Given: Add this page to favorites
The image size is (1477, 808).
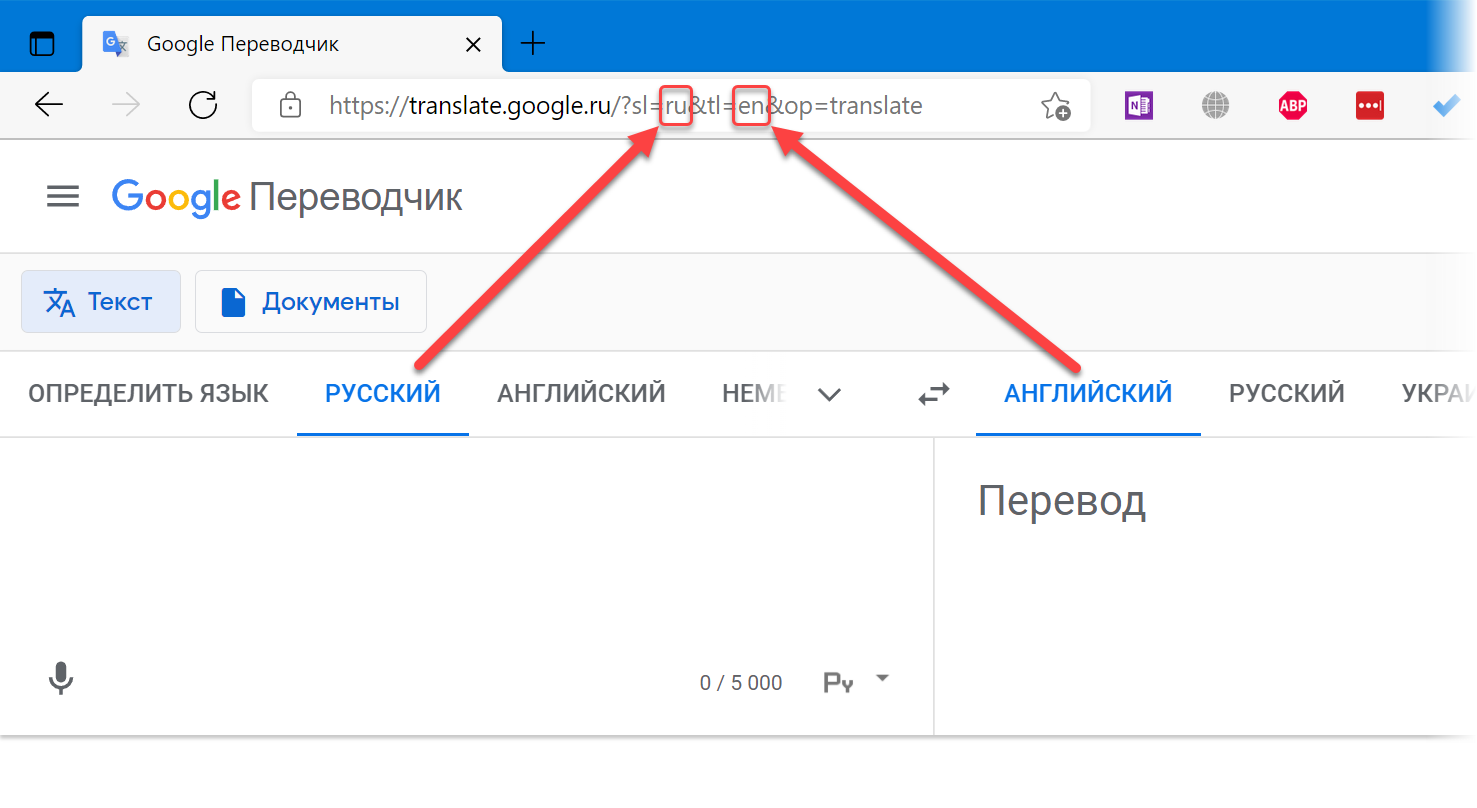Looking at the screenshot, I should [1055, 106].
